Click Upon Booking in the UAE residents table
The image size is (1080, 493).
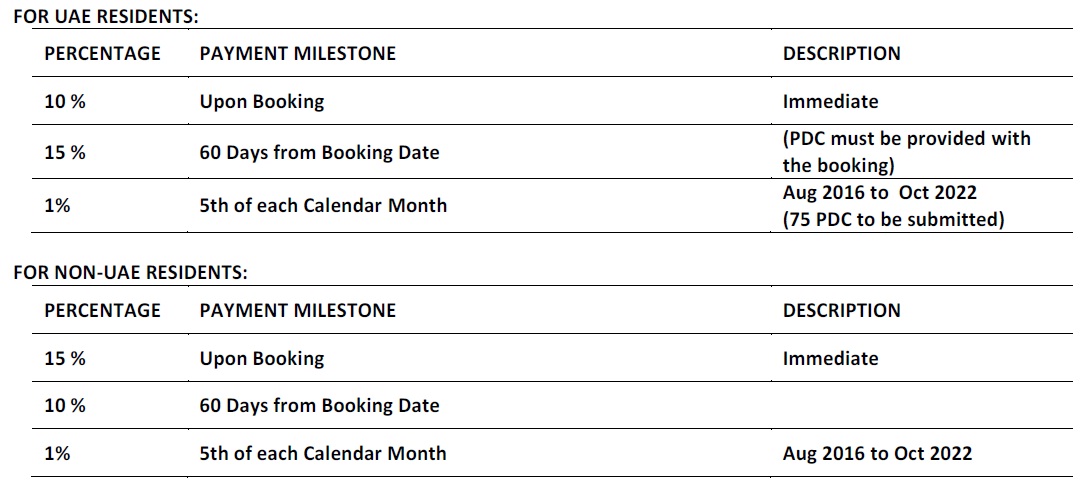pos(262,102)
